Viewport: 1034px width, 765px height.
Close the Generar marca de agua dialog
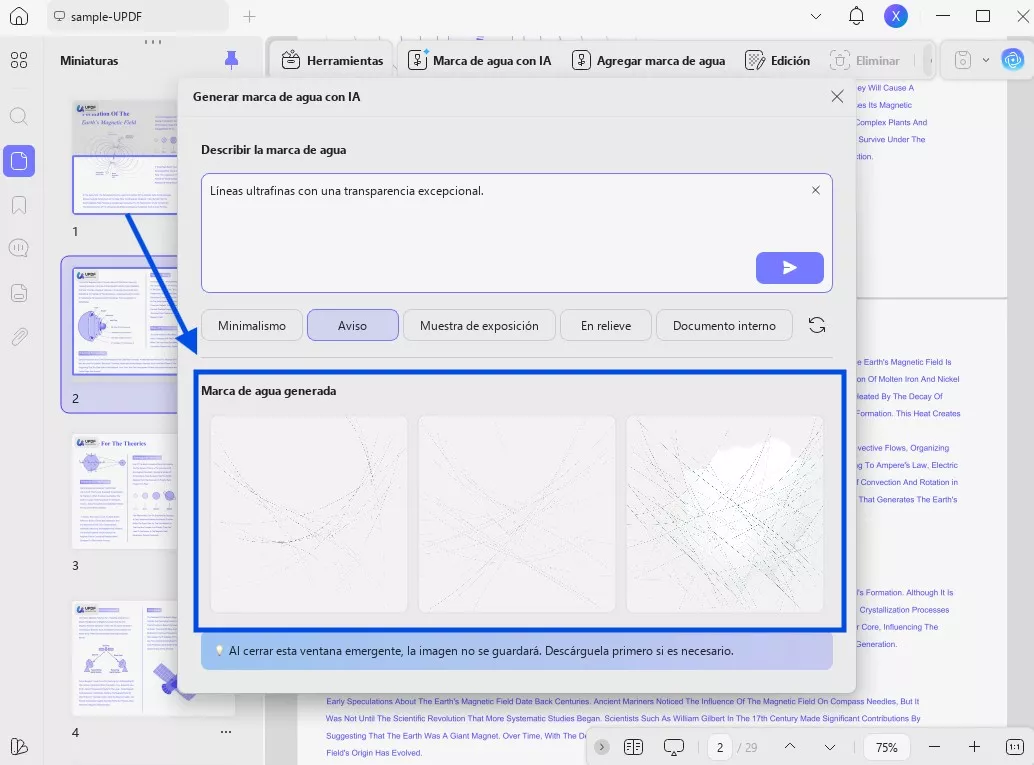(x=837, y=97)
